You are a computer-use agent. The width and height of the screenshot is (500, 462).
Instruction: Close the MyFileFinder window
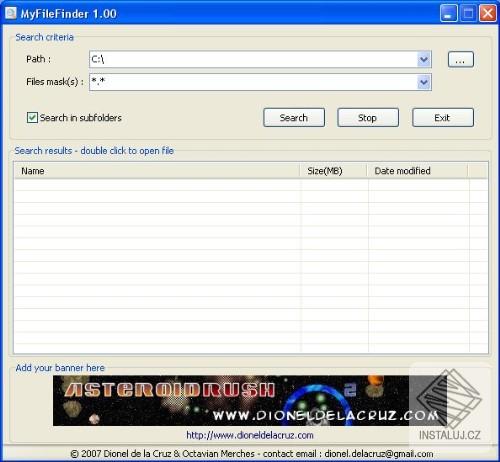coord(488,14)
